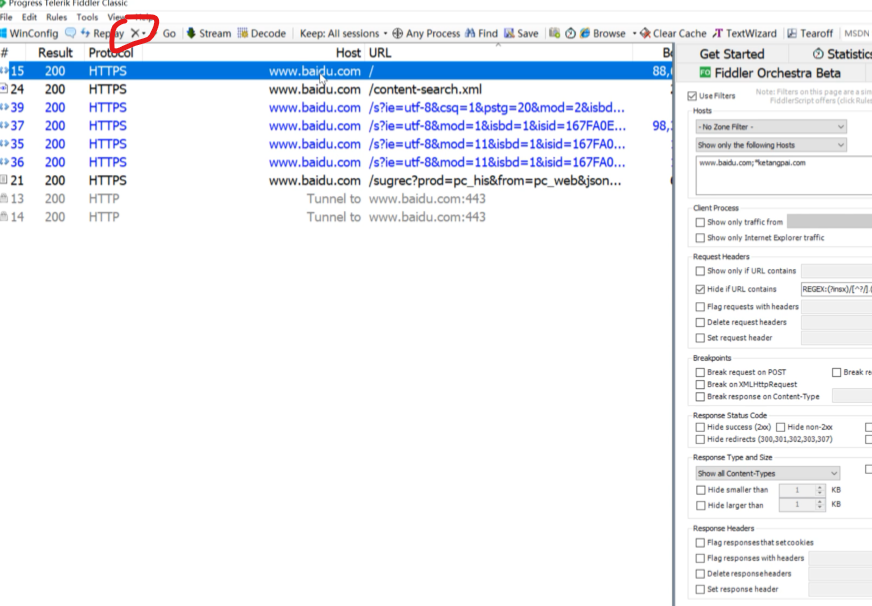
Task: Check Break on XMLHttpRequest
Action: pos(700,385)
